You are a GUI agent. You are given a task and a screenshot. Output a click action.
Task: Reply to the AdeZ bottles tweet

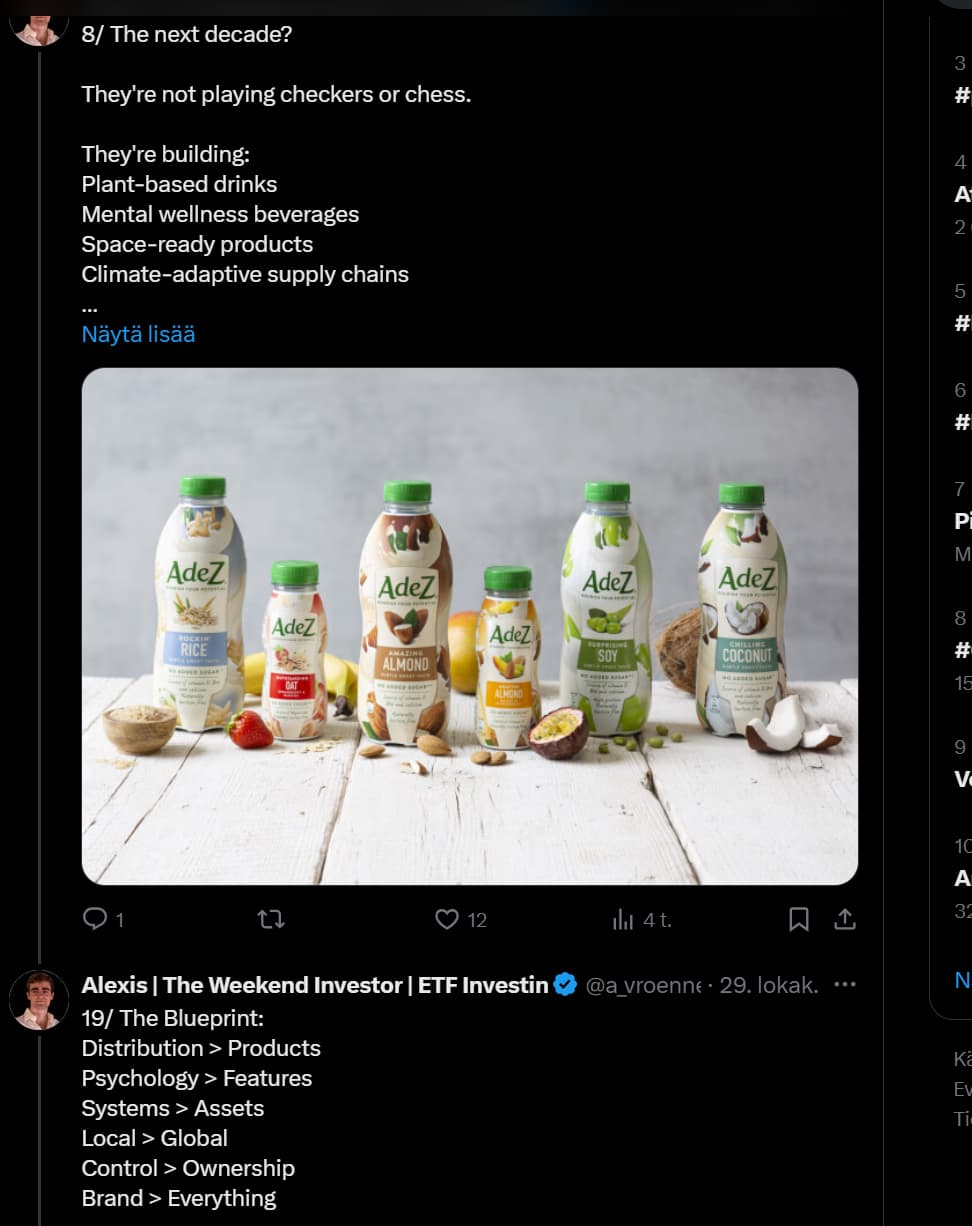coord(95,919)
